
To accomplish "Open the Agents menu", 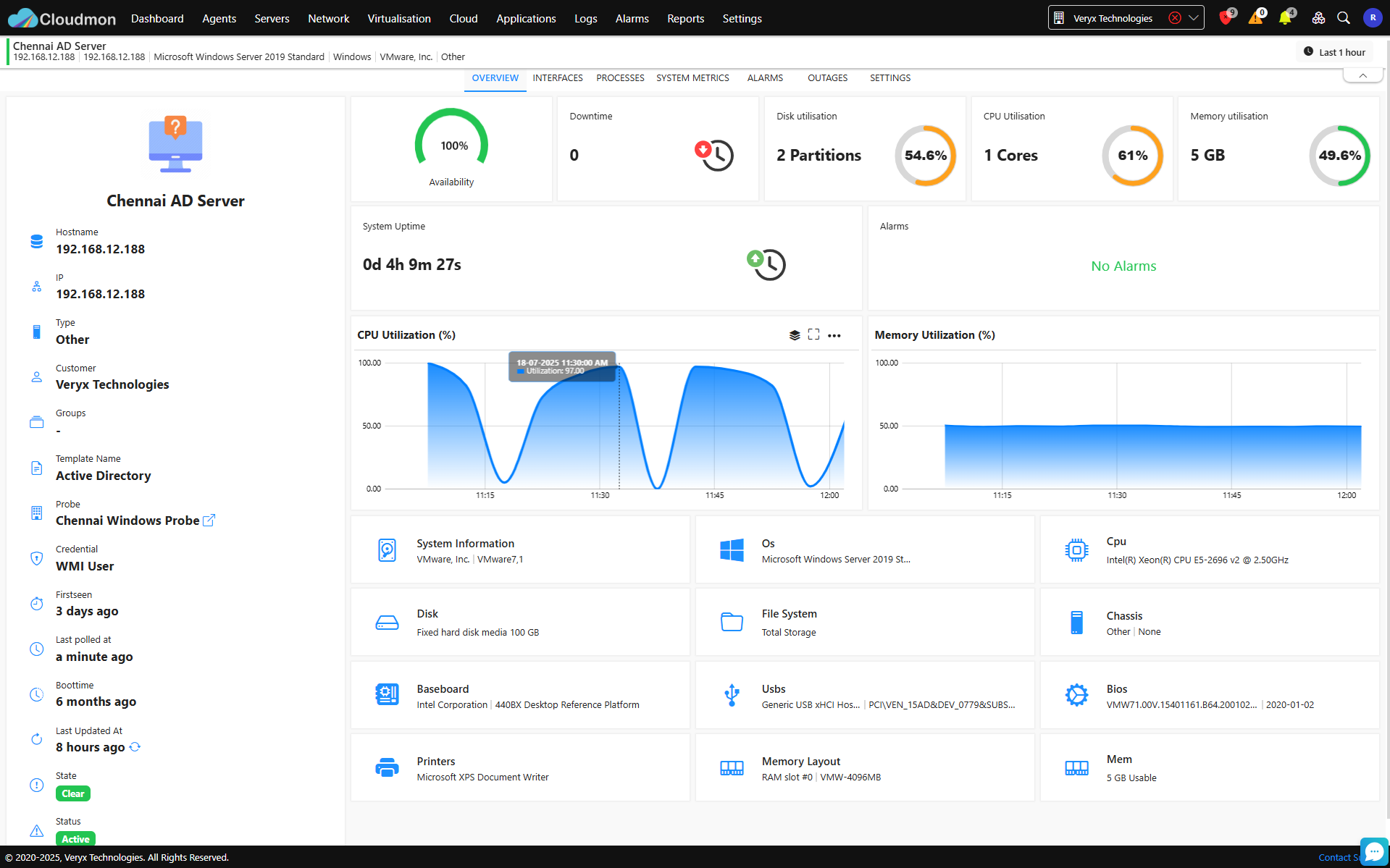I will click(x=219, y=18).
